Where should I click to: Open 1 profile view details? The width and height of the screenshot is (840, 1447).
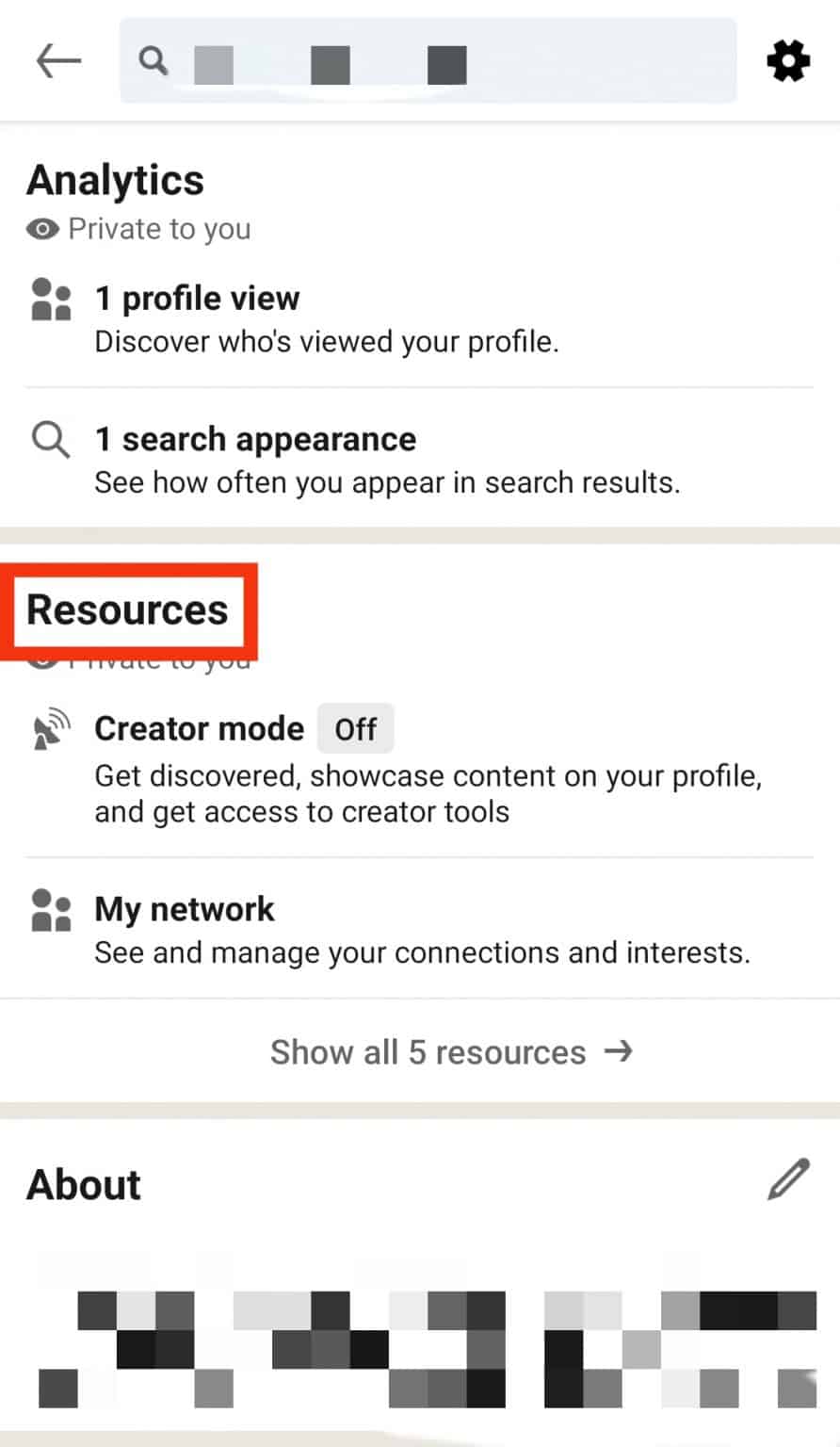tap(198, 298)
